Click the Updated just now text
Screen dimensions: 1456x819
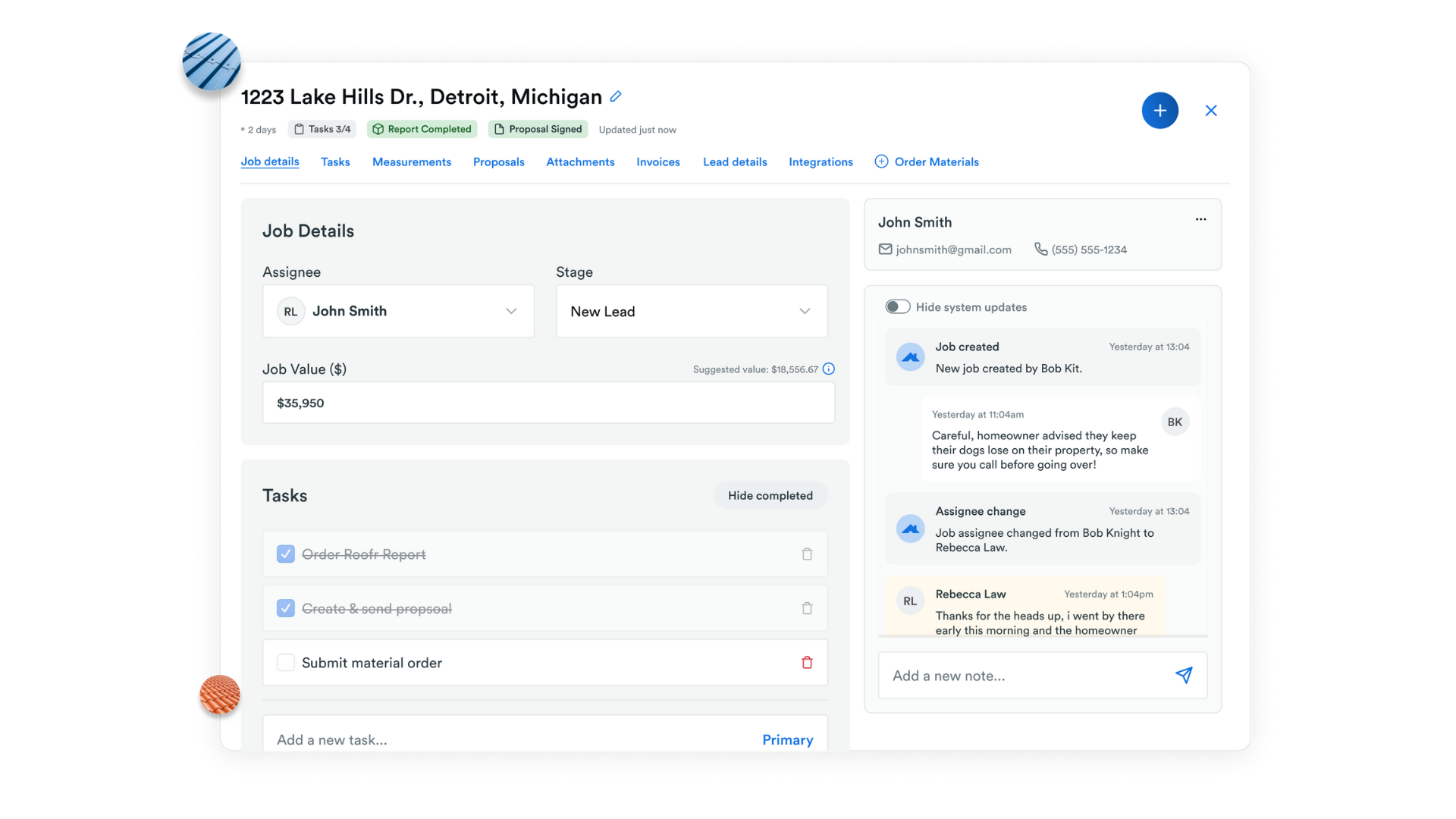click(x=637, y=130)
